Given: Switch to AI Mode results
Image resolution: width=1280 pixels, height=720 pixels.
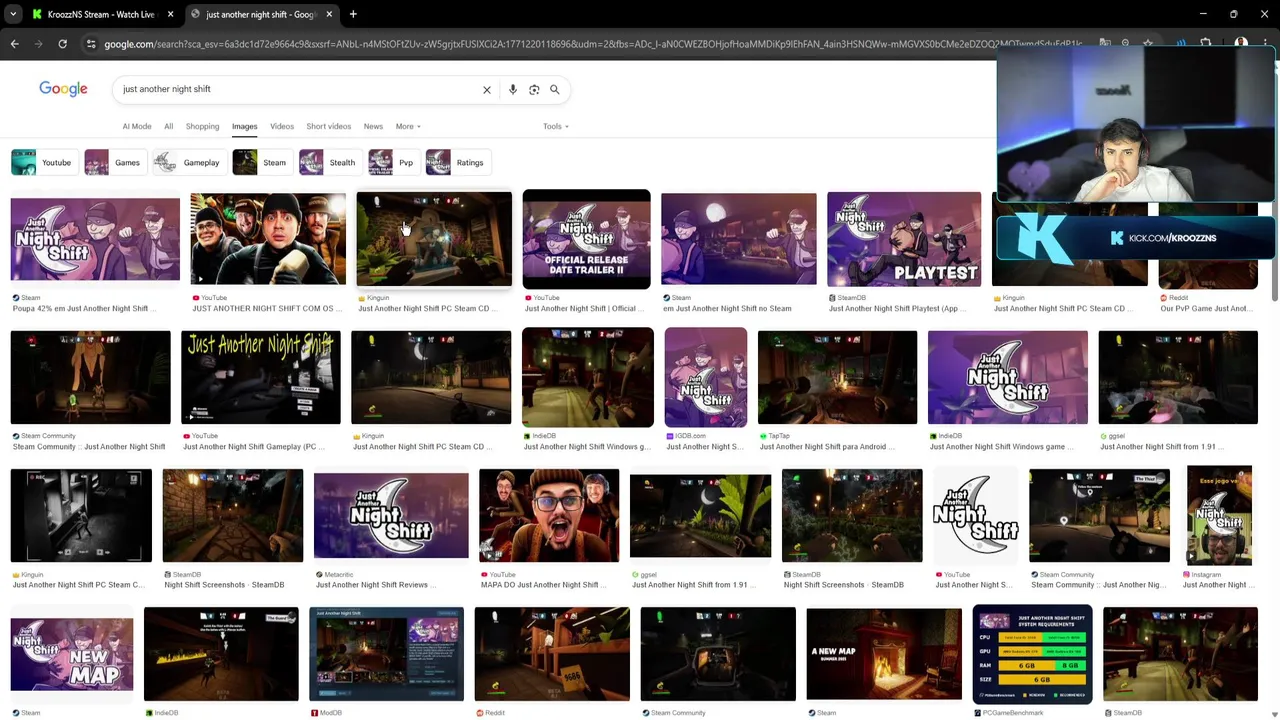Looking at the screenshot, I should (137, 126).
